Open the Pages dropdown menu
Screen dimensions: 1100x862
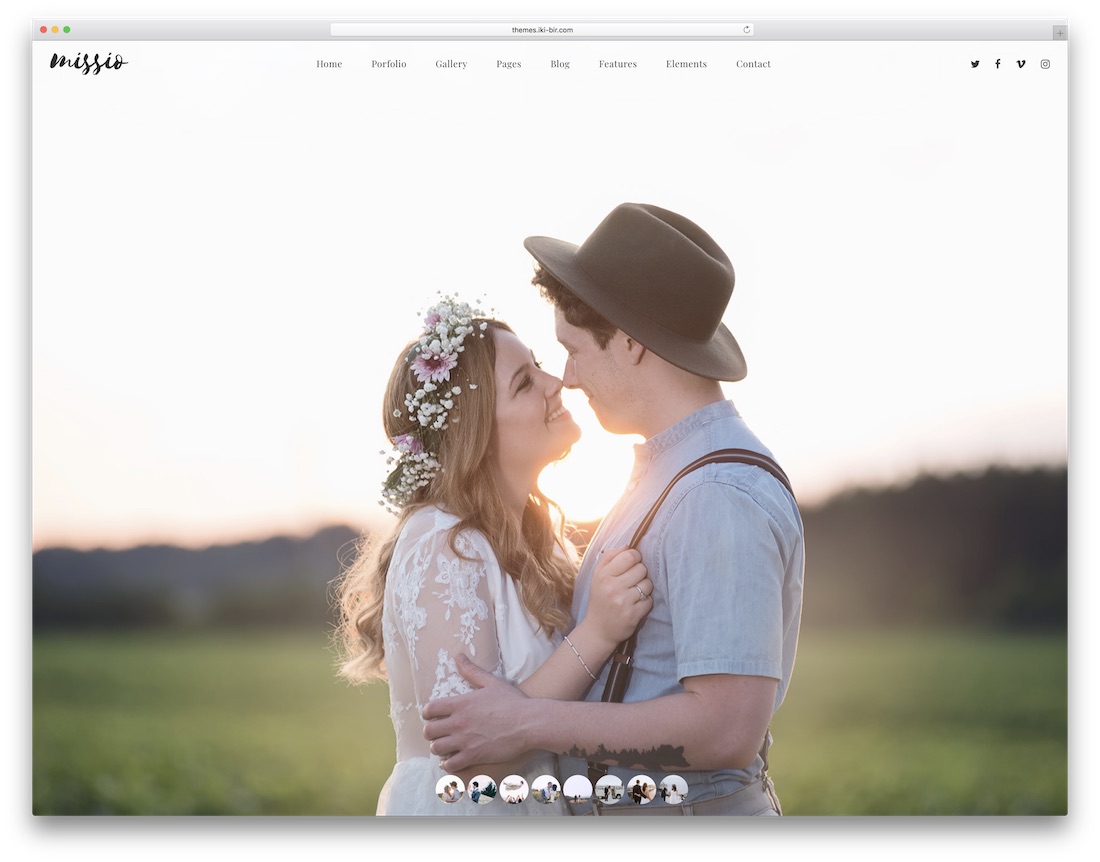(x=508, y=63)
